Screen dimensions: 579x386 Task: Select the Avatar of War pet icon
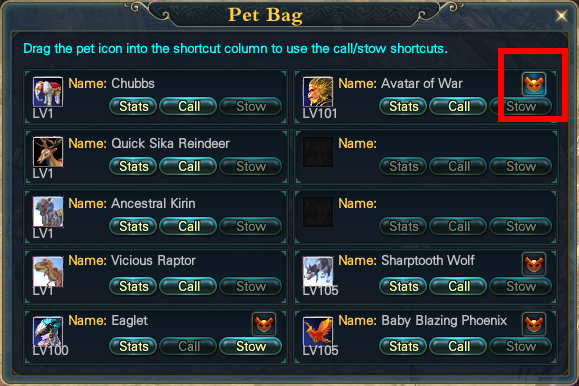[x=318, y=92]
